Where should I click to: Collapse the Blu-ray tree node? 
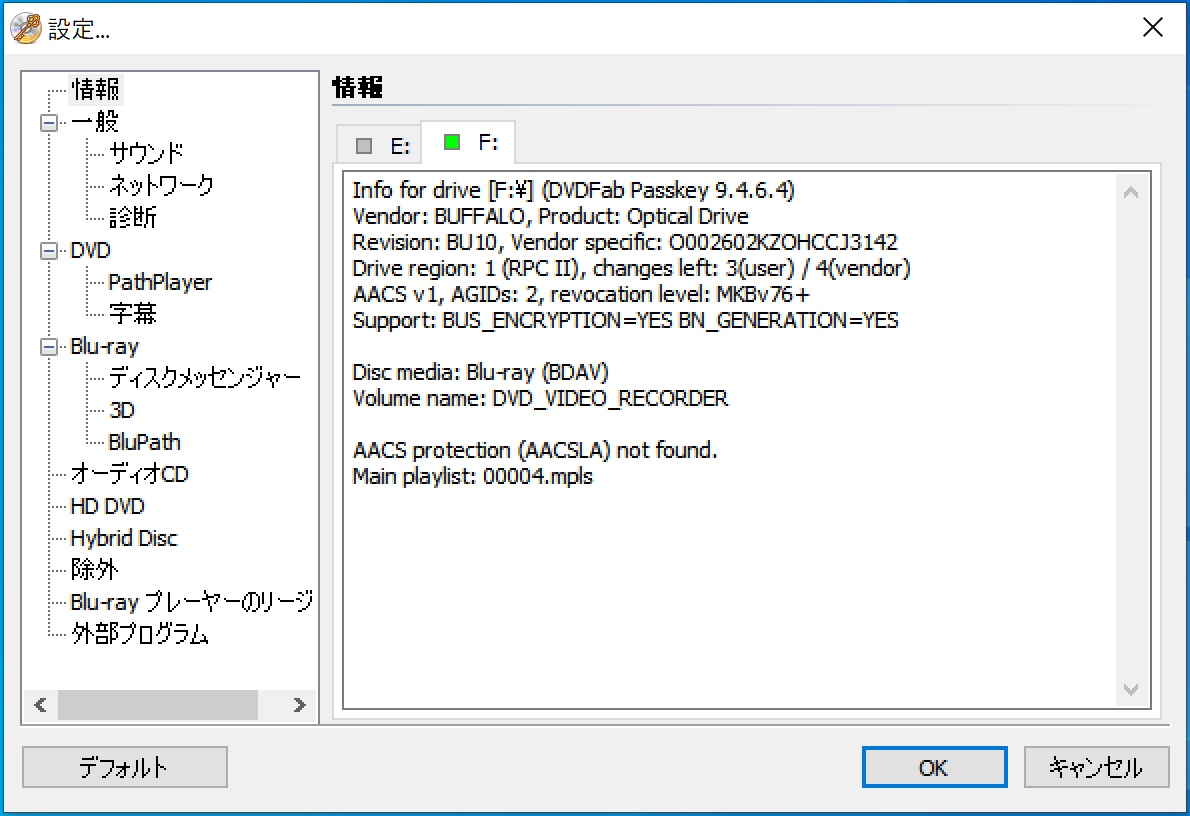point(49,347)
